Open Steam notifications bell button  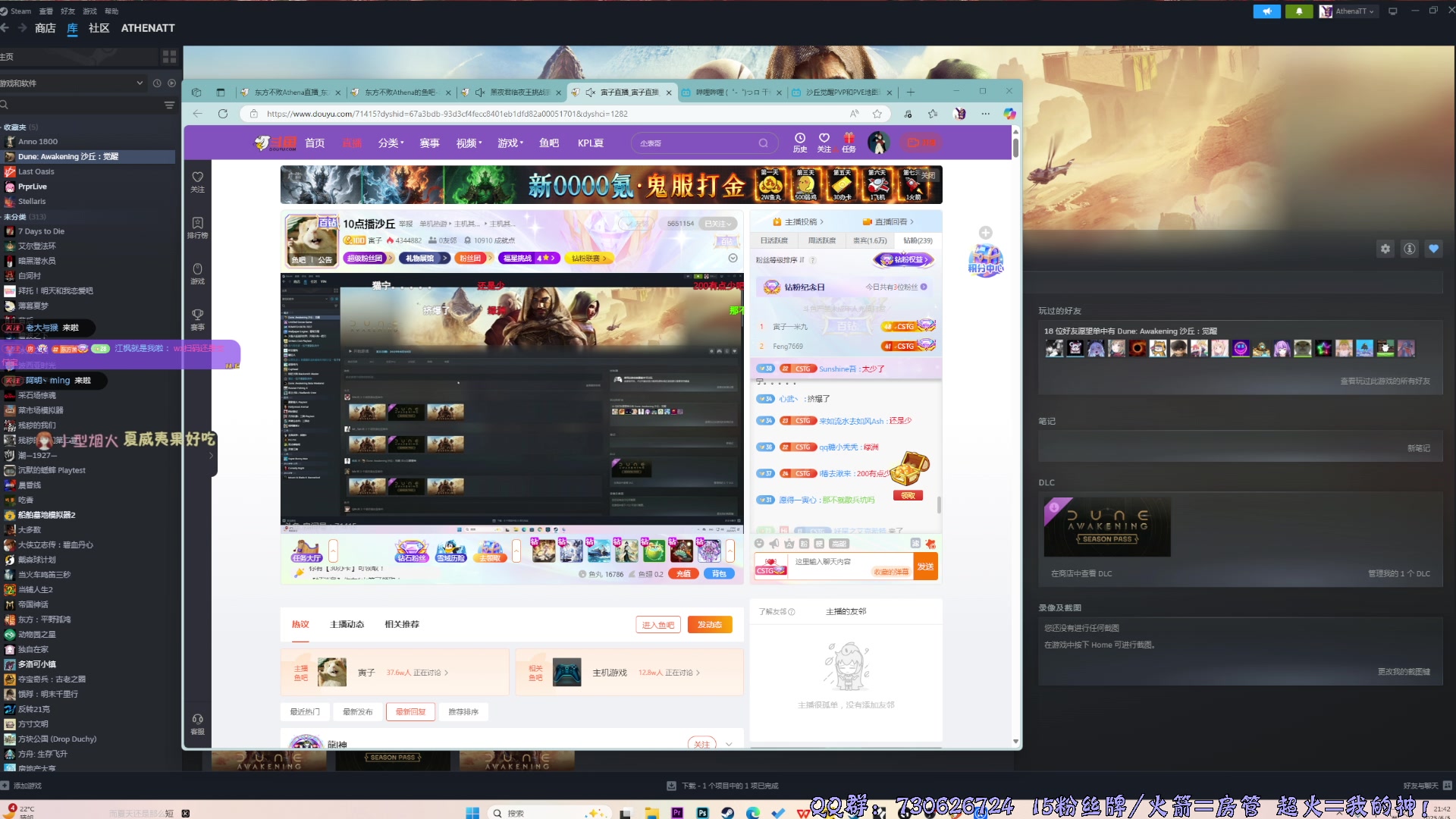coord(1299,11)
